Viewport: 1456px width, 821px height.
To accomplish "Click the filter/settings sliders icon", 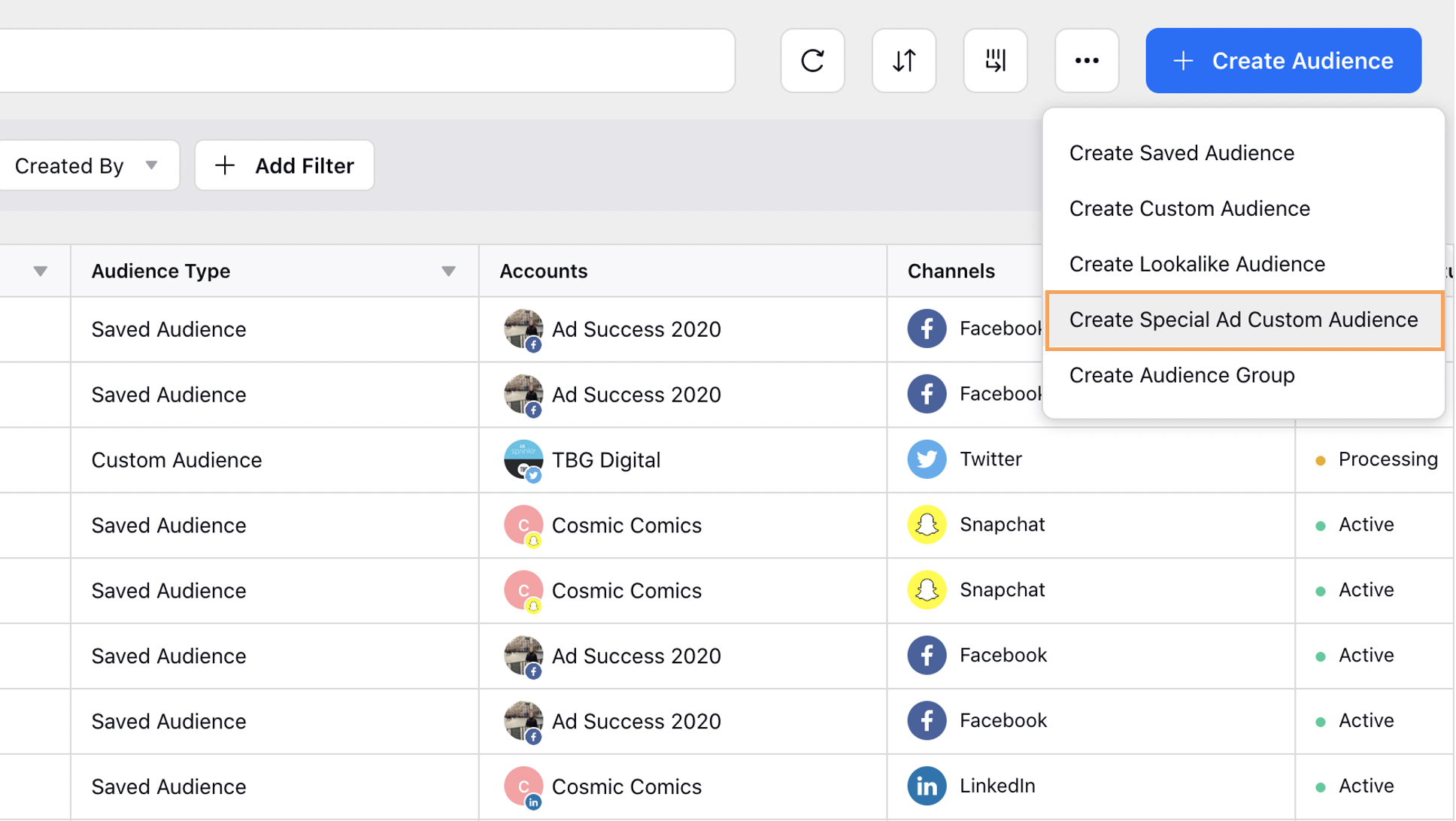I will click(996, 60).
